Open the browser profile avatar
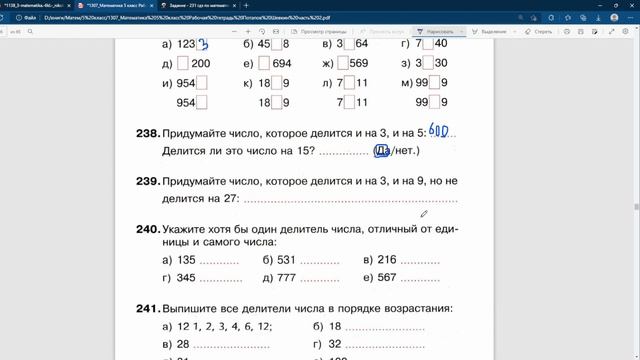The image size is (640, 360). point(614,18)
